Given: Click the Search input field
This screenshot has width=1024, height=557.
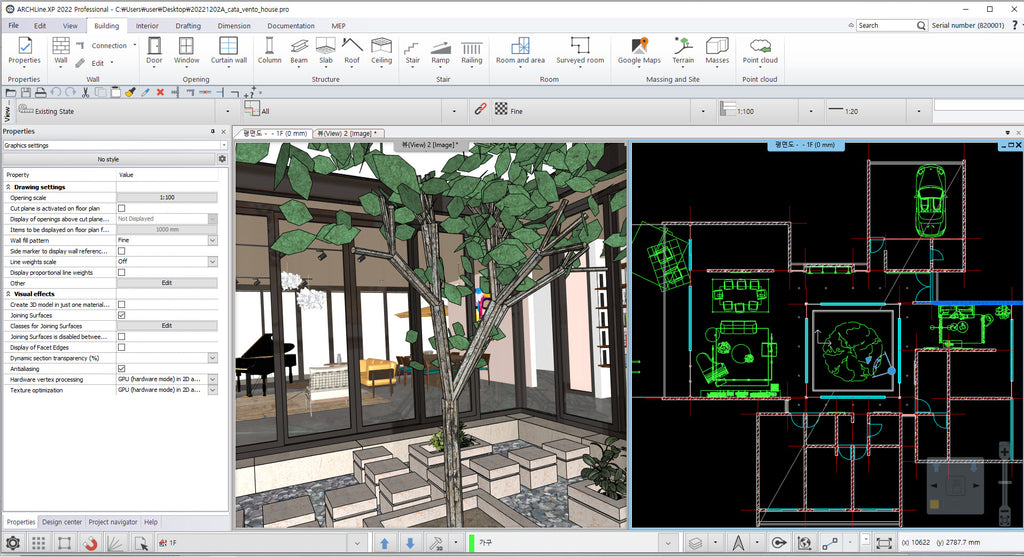Looking at the screenshot, I should pos(886,25).
